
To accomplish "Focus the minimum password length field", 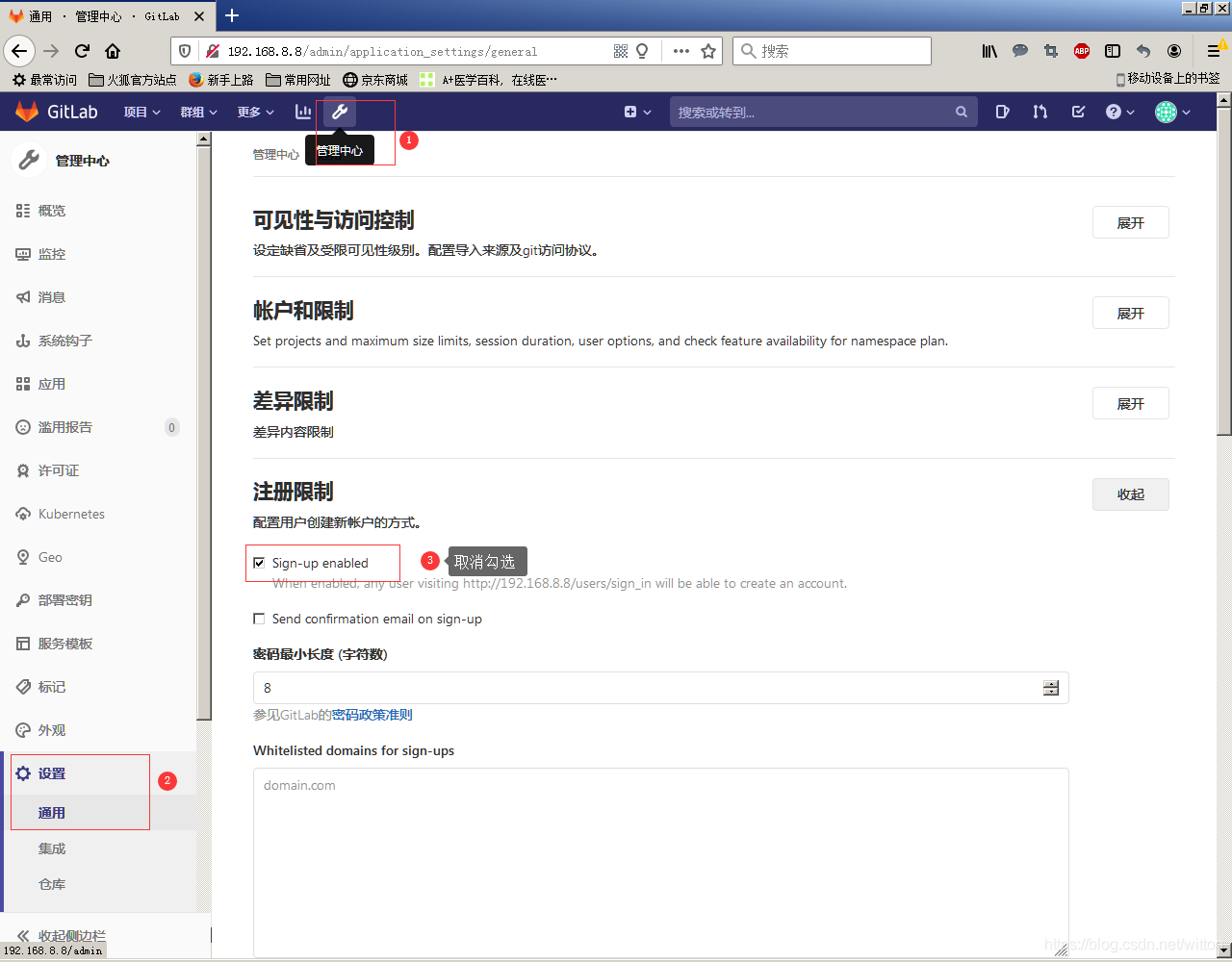I will [661, 688].
